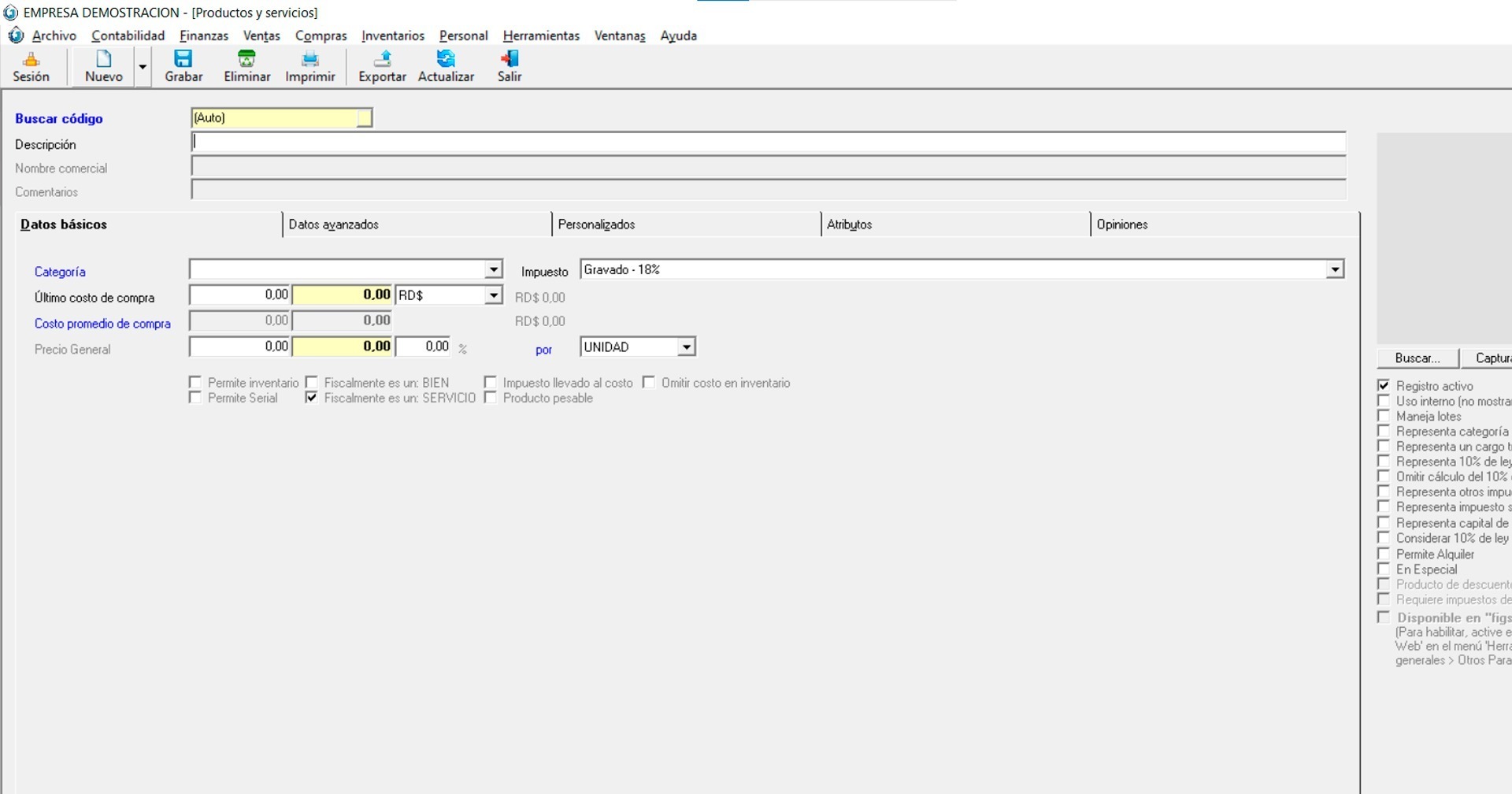Toggle the Registro activo checkbox
This screenshot has height=794, width=1512.
point(1384,386)
